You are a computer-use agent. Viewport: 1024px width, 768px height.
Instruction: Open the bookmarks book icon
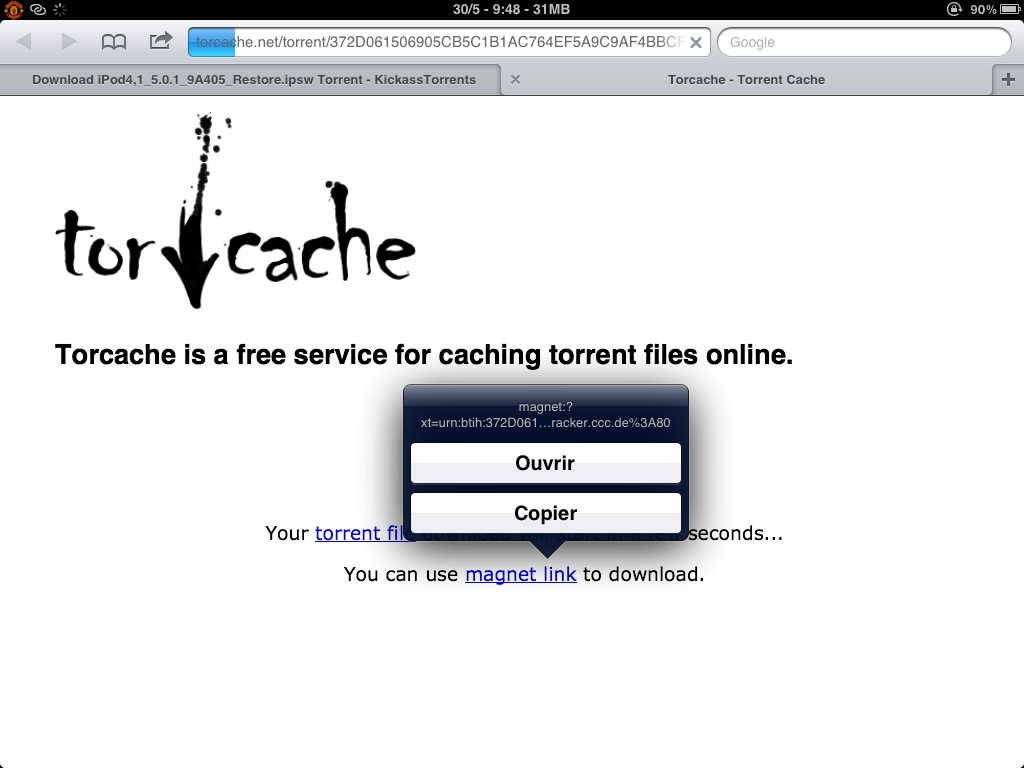tap(114, 42)
